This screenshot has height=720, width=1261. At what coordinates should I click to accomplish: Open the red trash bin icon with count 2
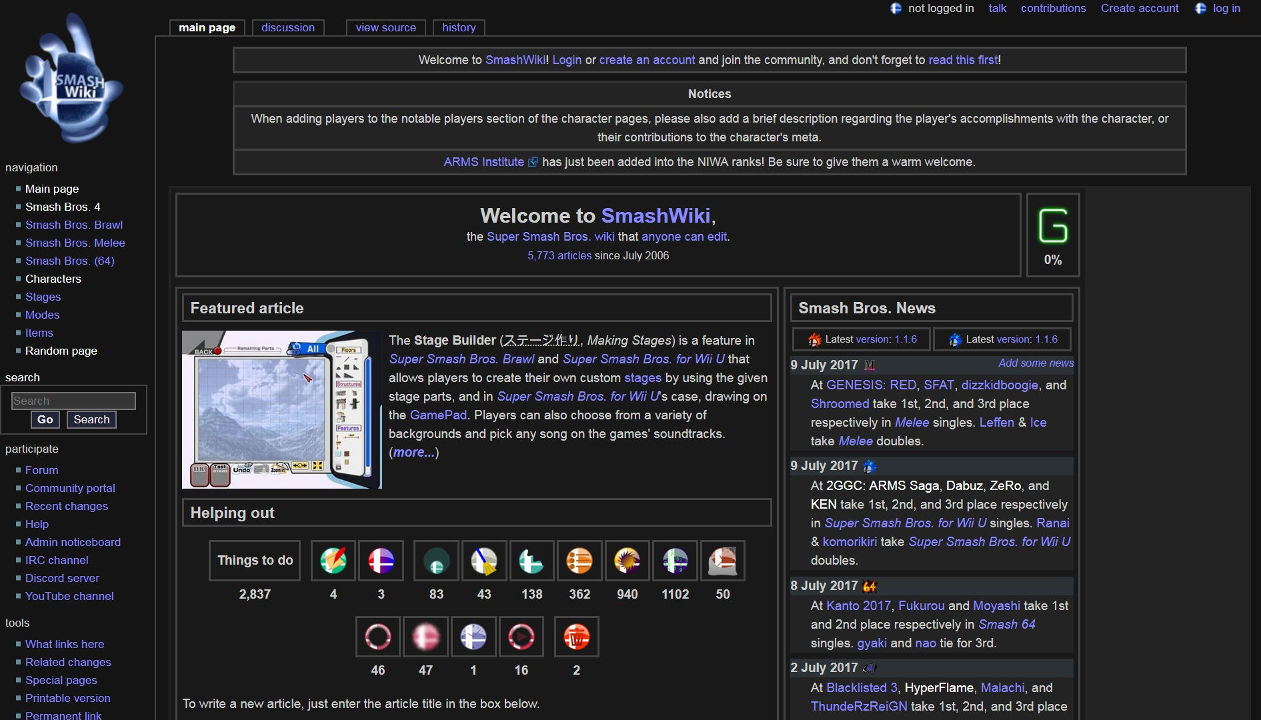click(576, 636)
